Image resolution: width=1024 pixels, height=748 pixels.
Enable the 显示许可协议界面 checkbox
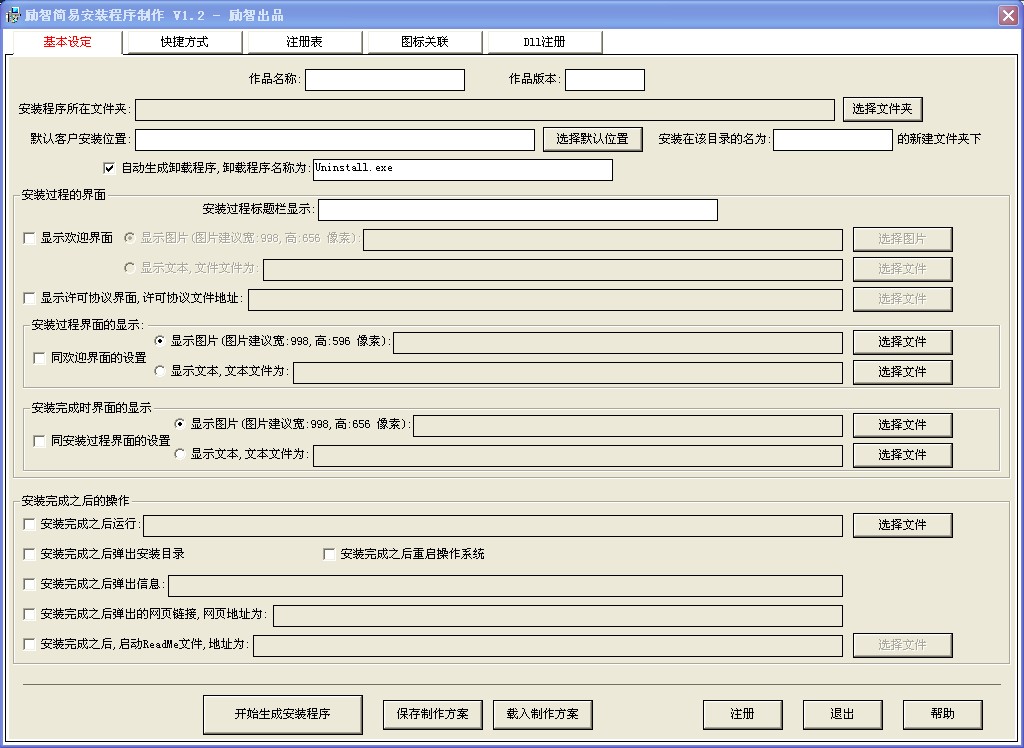[x=29, y=299]
